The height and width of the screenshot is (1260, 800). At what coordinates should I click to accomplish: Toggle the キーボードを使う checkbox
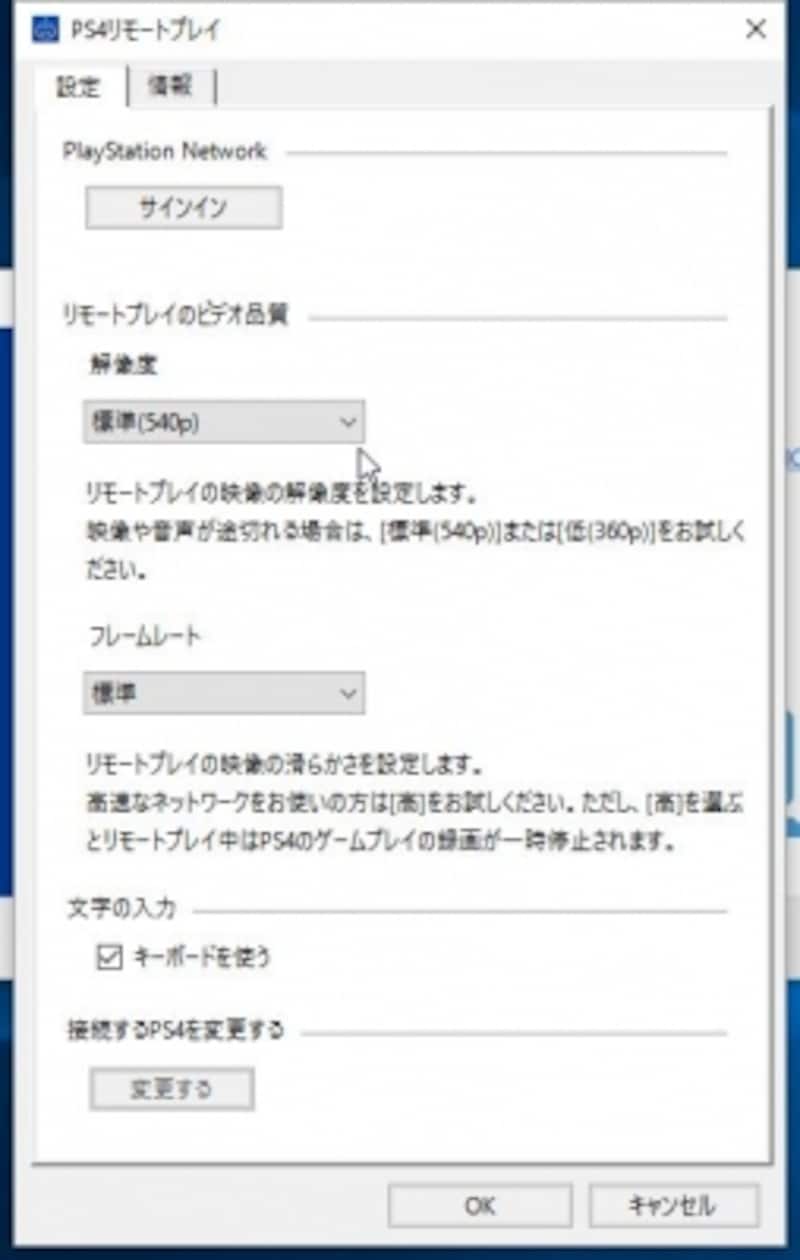click(108, 958)
